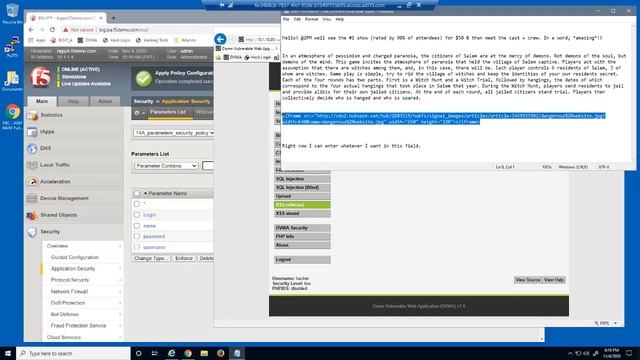Click the blue back arrow in Internet Explorer
The height and width of the screenshot is (360, 640).
(x=220, y=39)
